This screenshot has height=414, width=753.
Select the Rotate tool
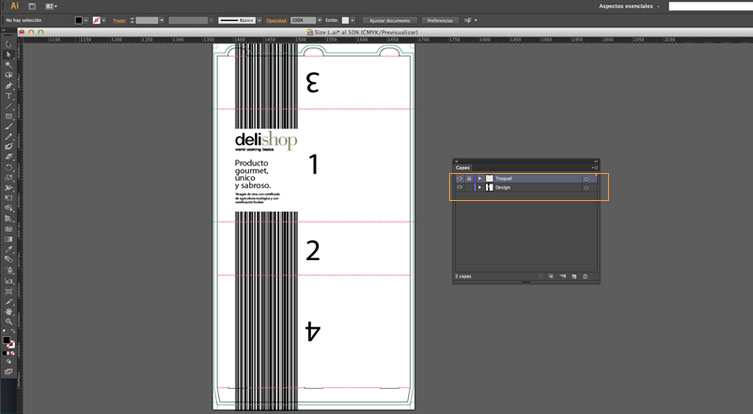click(8, 167)
